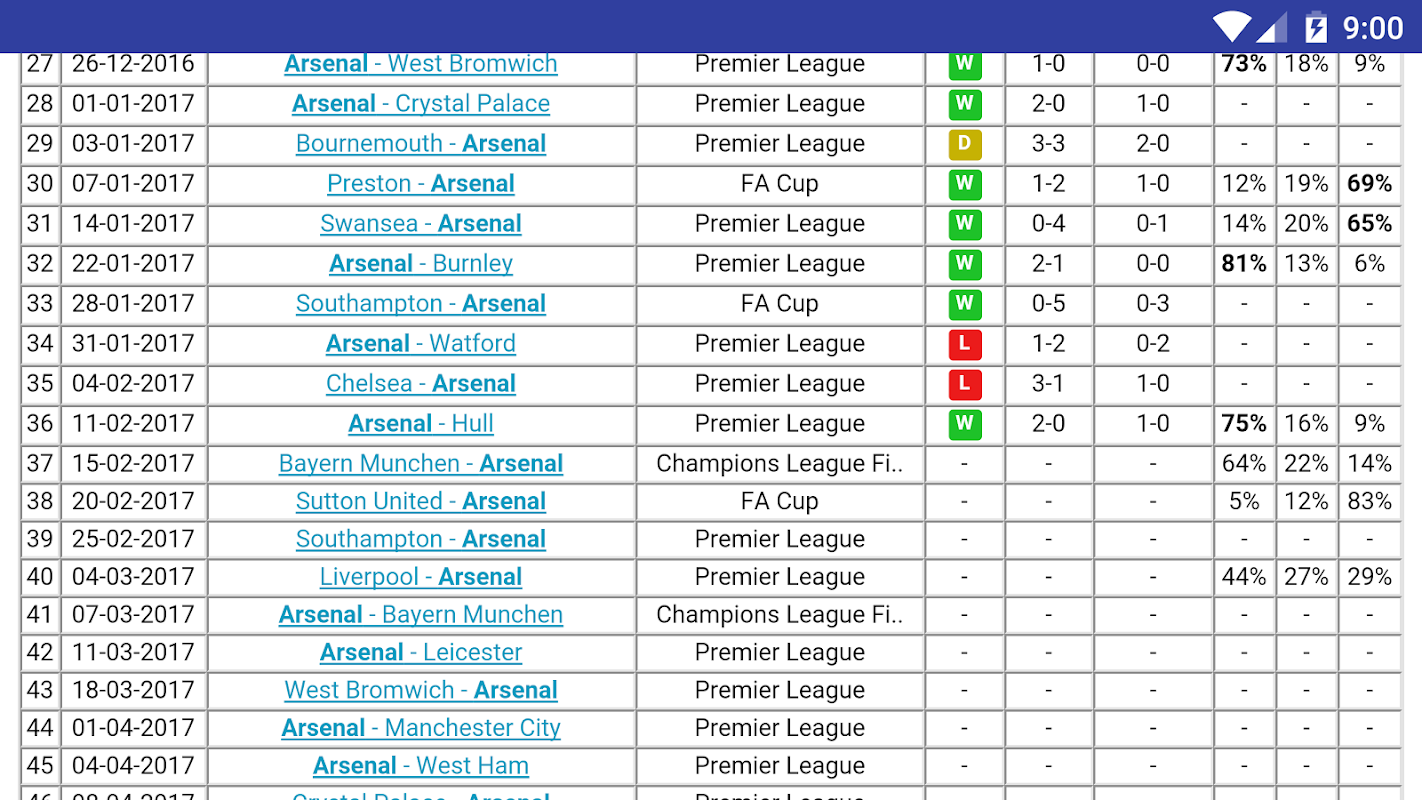Click the yellow D badge for Bournemouth - Arsenal

coord(964,144)
